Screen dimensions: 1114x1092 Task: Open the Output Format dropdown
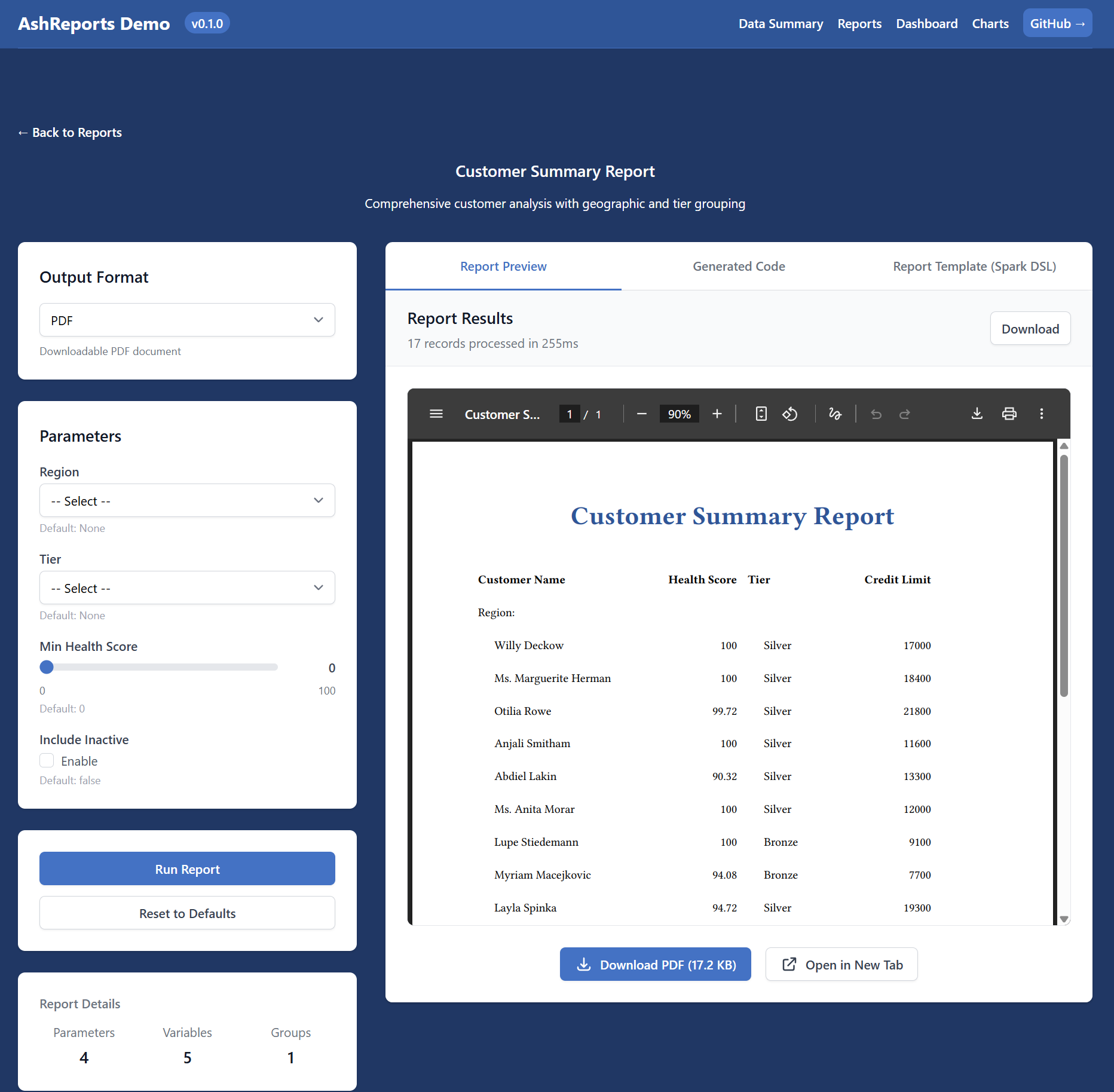pyautogui.click(x=187, y=320)
